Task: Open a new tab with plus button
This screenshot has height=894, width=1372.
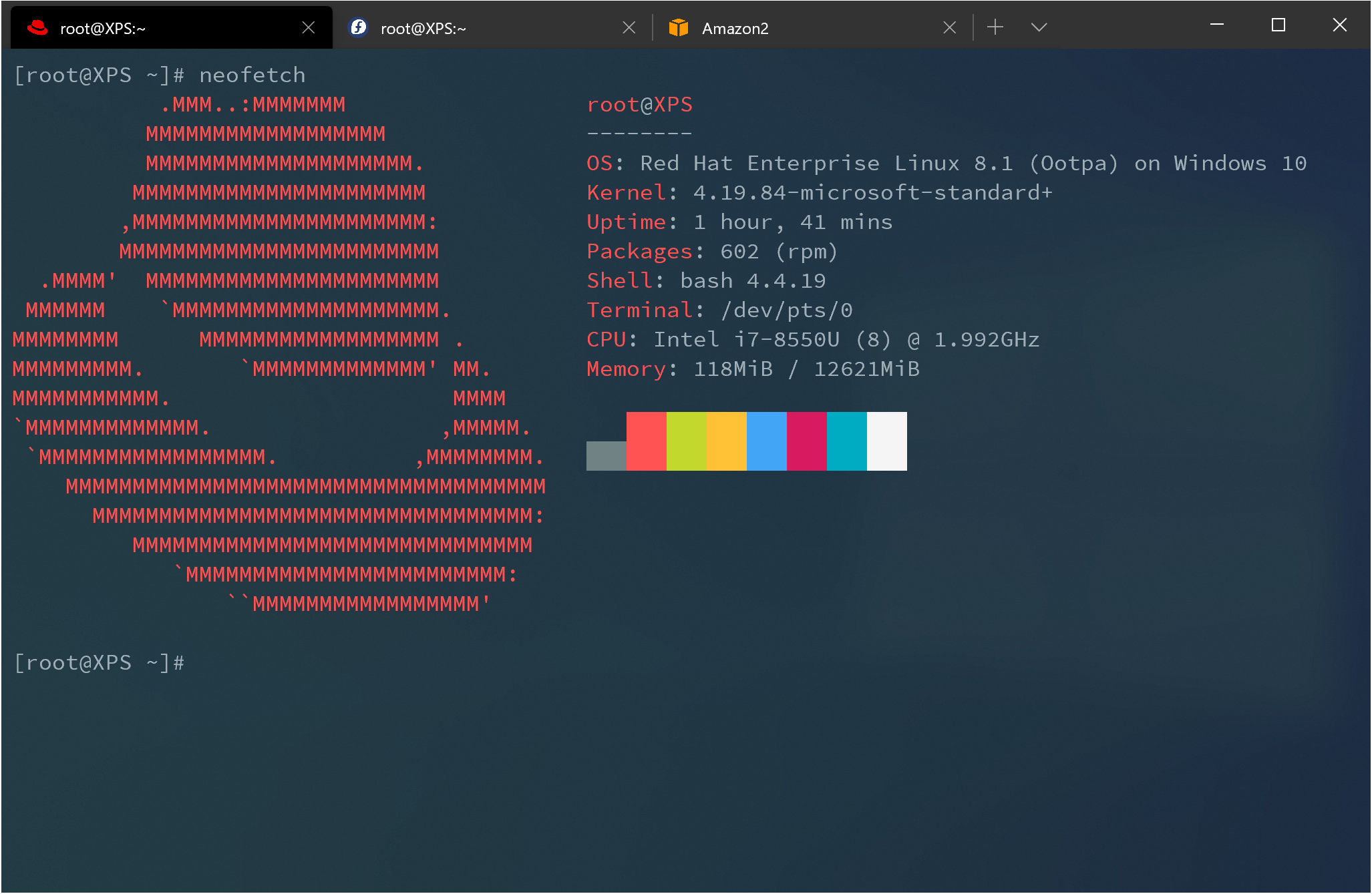Action: tap(995, 27)
